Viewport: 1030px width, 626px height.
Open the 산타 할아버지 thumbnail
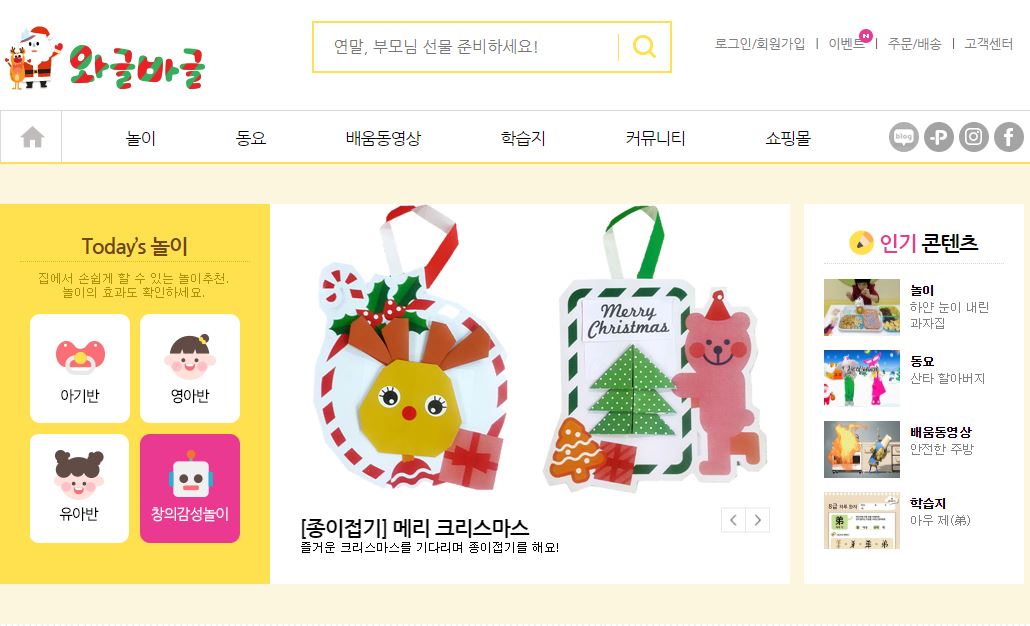pos(862,378)
